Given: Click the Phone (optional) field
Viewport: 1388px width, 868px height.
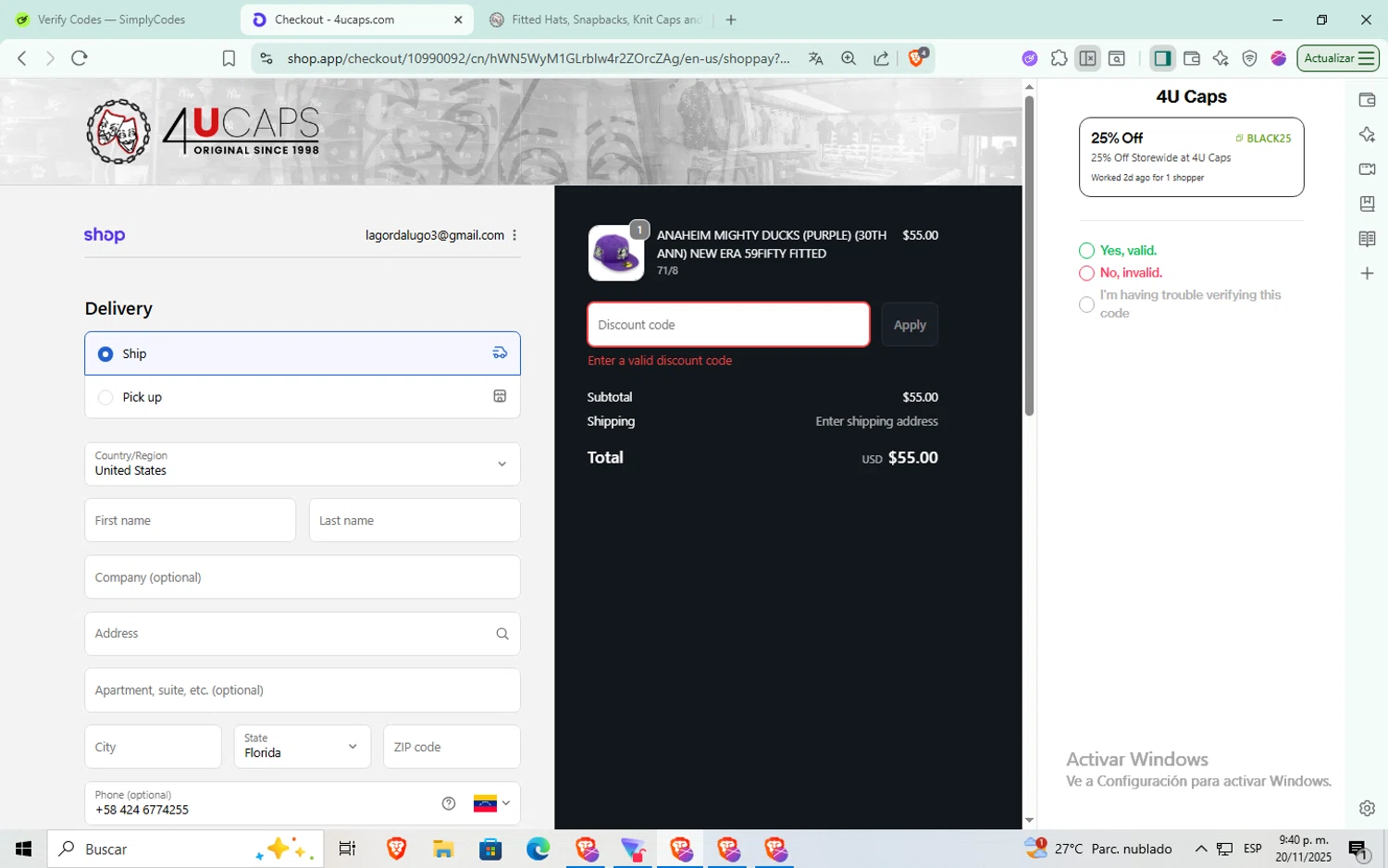Looking at the screenshot, I should coord(303,803).
